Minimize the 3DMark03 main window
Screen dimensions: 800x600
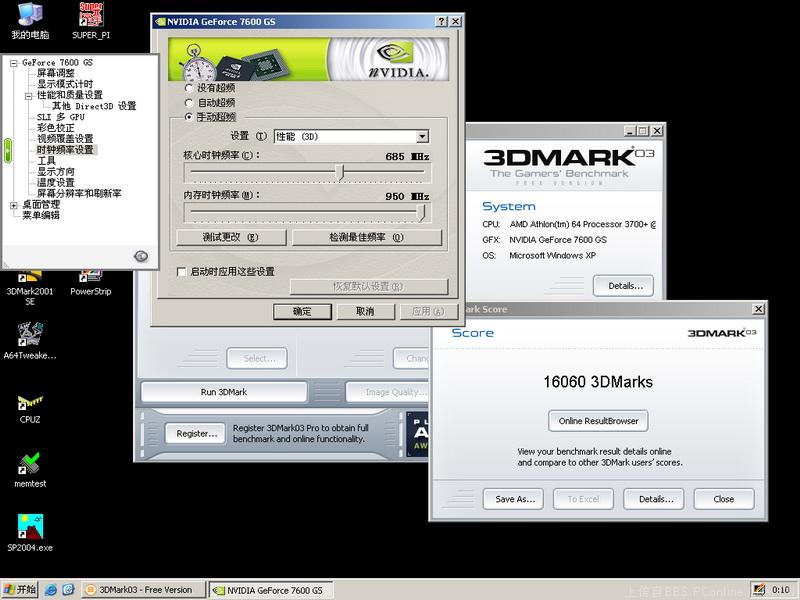[x=631, y=131]
